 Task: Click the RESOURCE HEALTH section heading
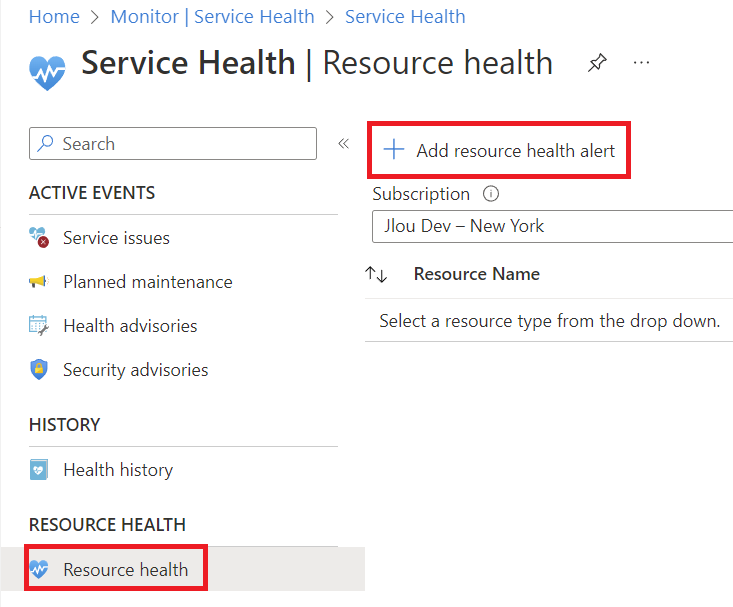pyautogui.click(x=108, y=525)
